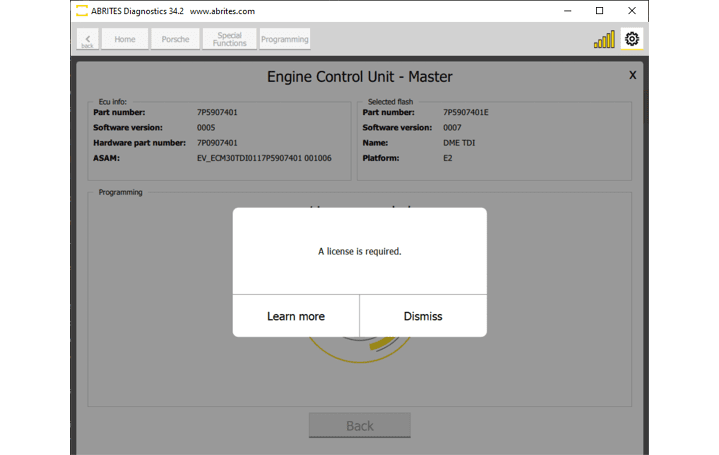Close the ABRITES Diagnostics window

[x=631, y=11]
